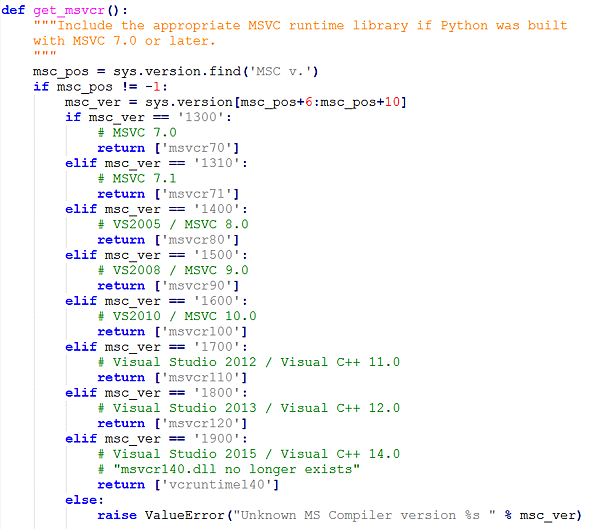Click the number 6 in msc_pos+6
The width and height of the screenshot is (600, 529).
tap(309, 102)
